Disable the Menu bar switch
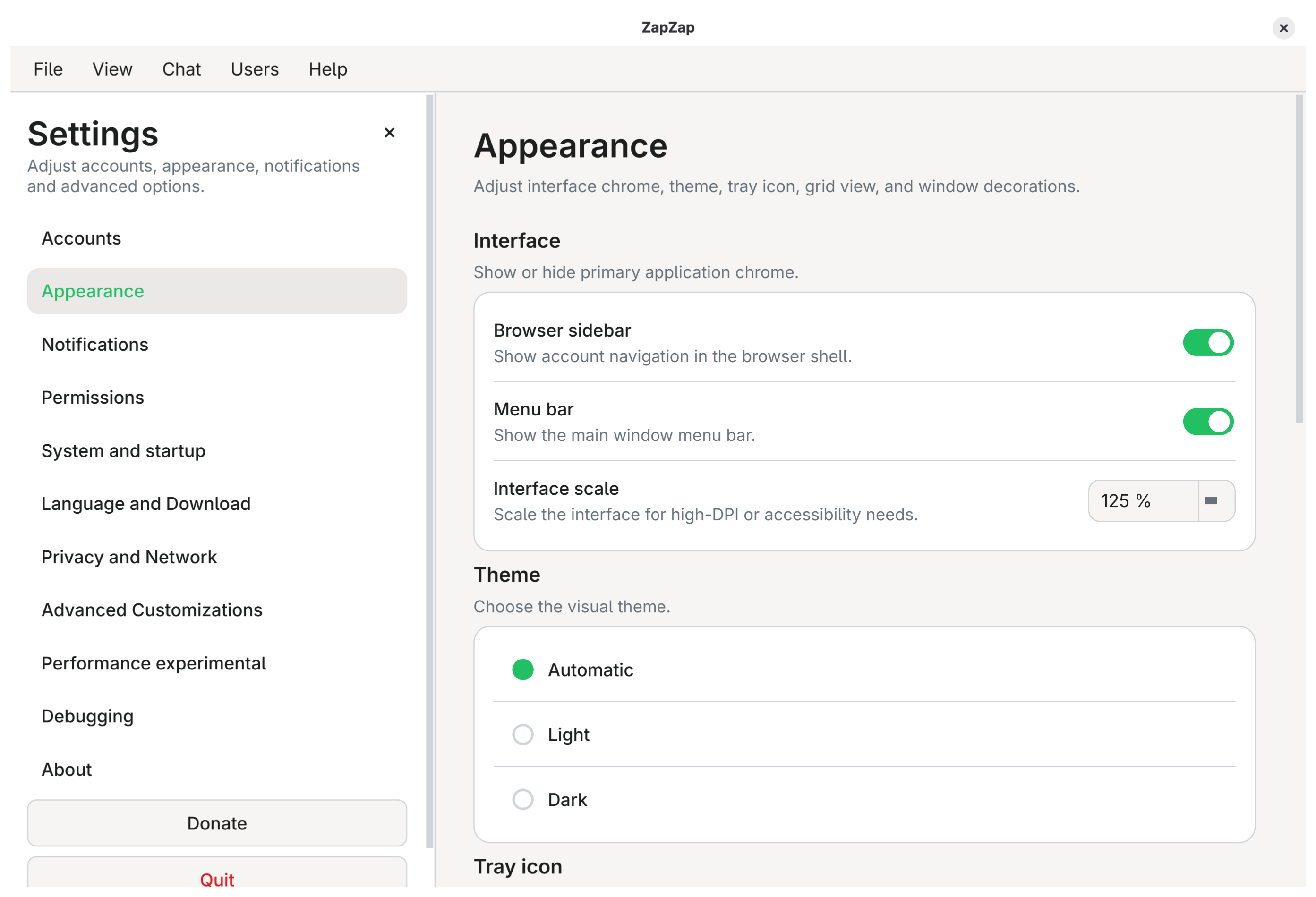The image size is (1316, 897). tap(1208, 422)
